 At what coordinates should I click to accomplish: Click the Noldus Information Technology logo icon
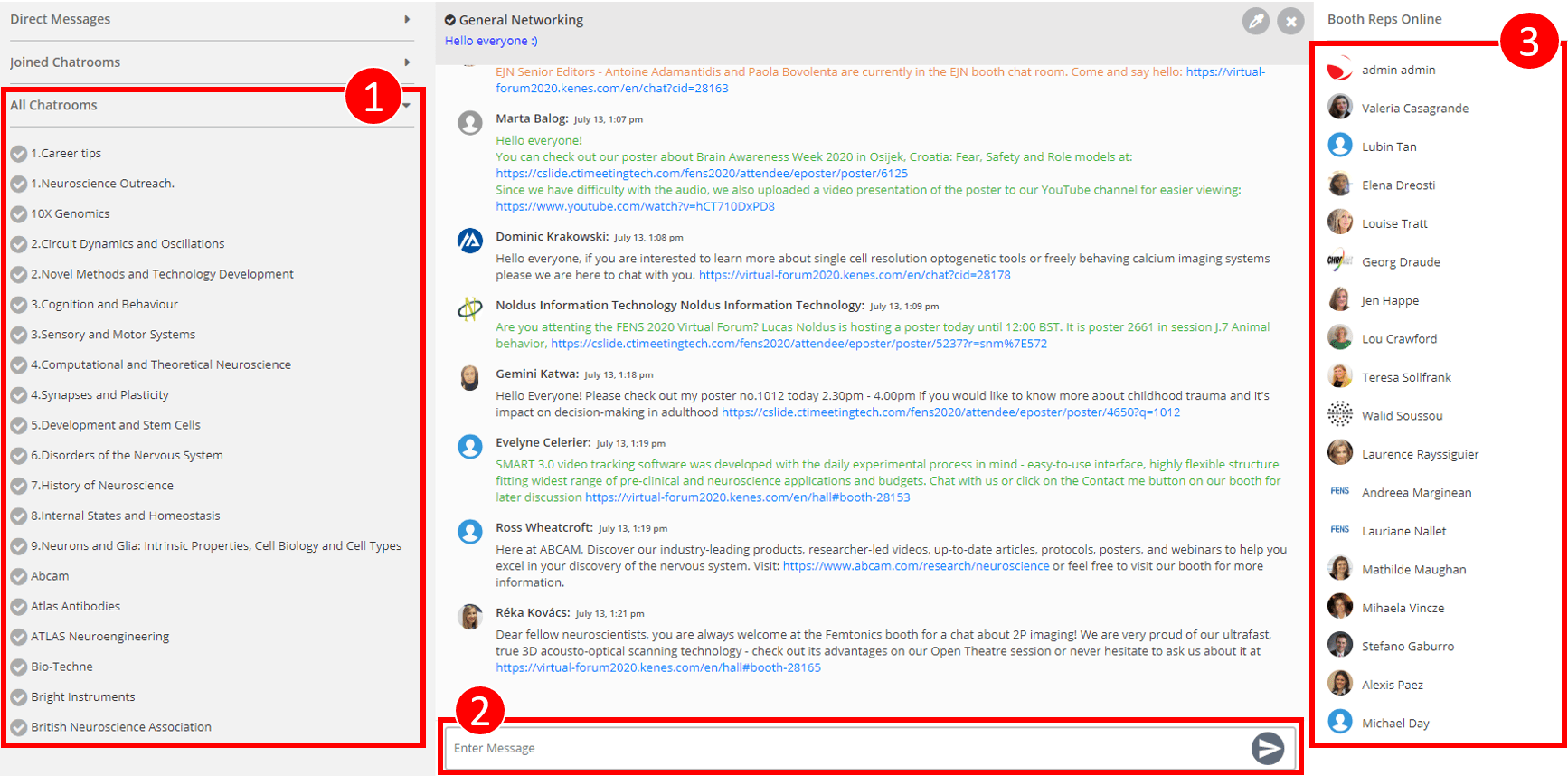470,309
